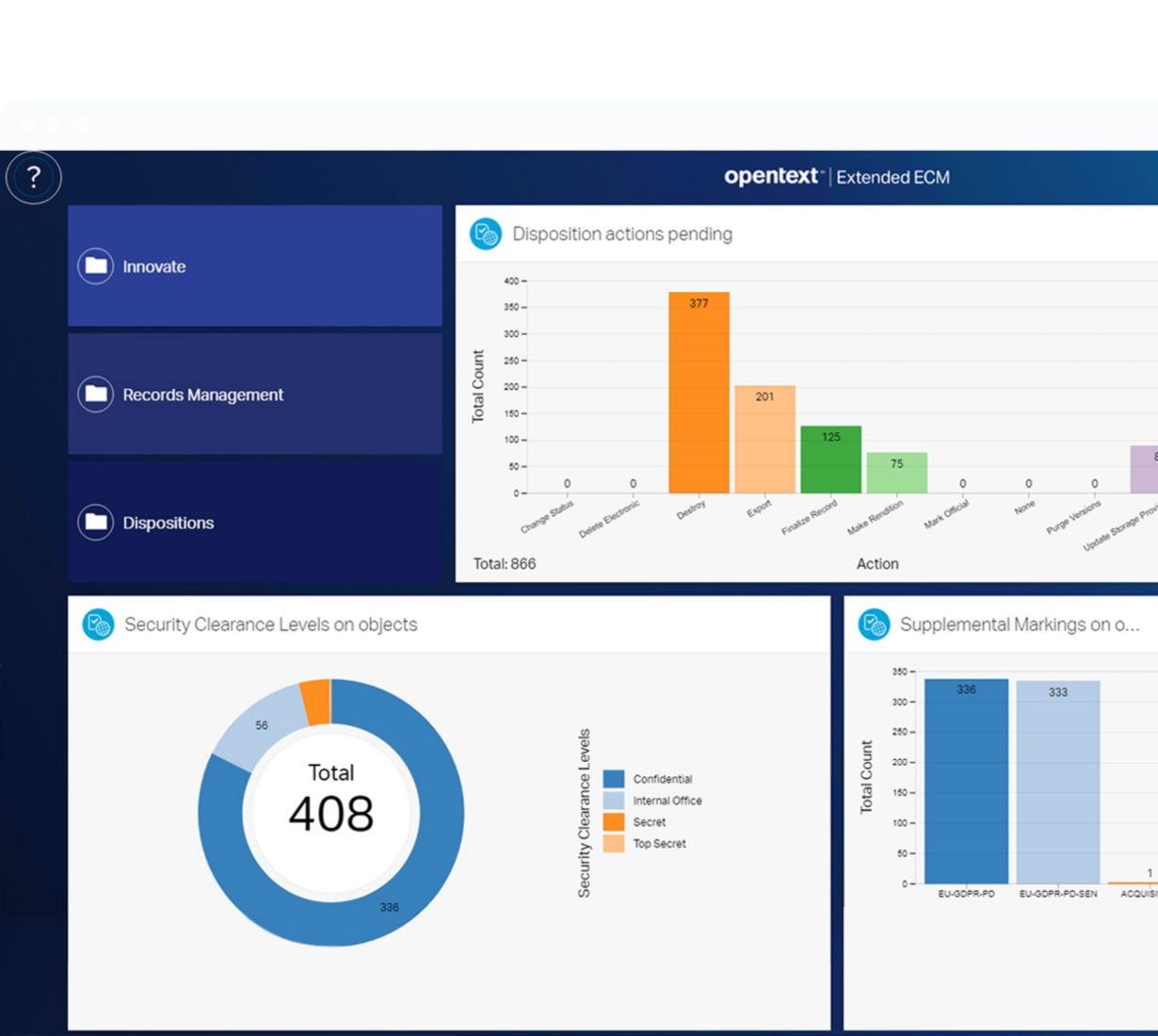Screen dimensions: 1158x1036
Task: Click the Security Clearance Levels widget icon
Action: point(98,624)
